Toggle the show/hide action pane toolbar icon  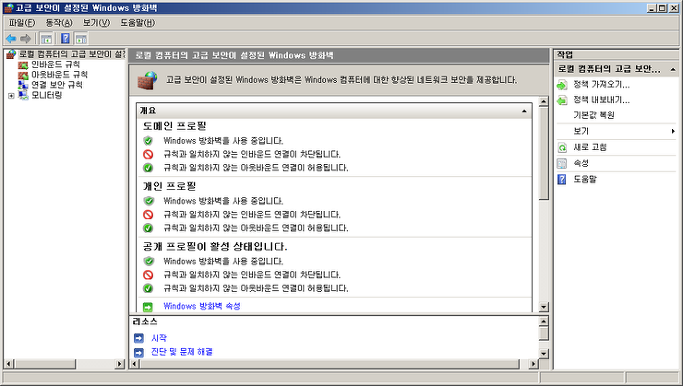point(81,39)
